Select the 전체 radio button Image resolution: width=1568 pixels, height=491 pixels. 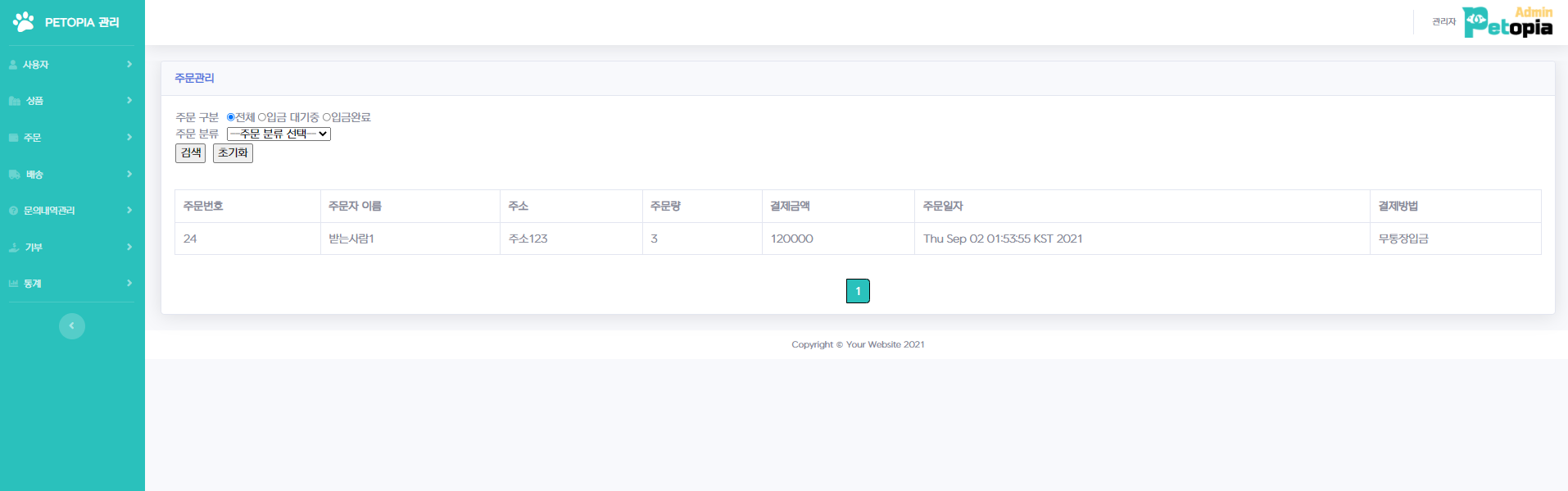(231, 117)
